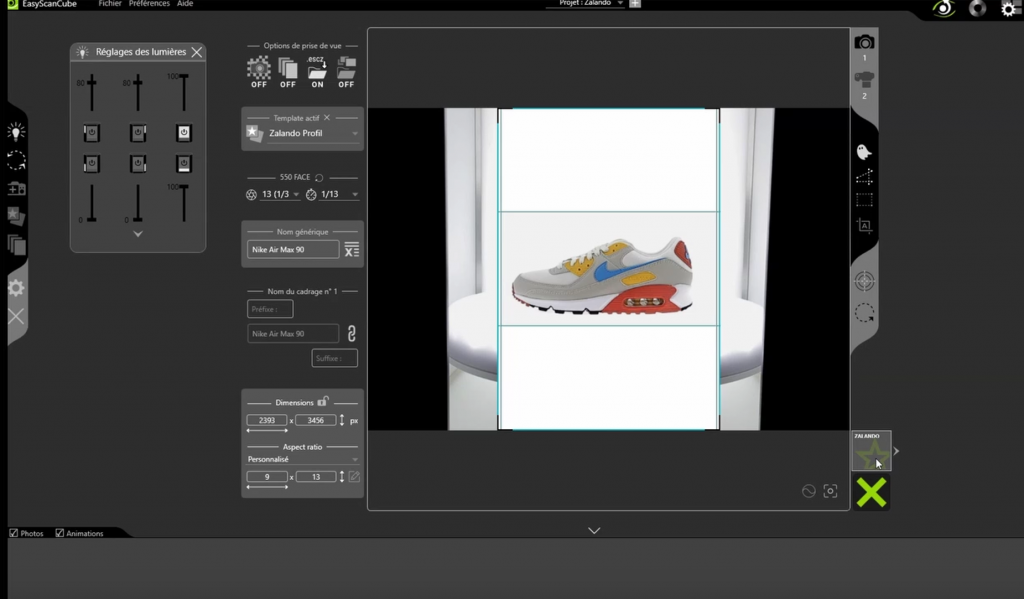Close the Réglages des lumières panel
The width and height of the screenshot is (1024, 599).
coord(197,52)
